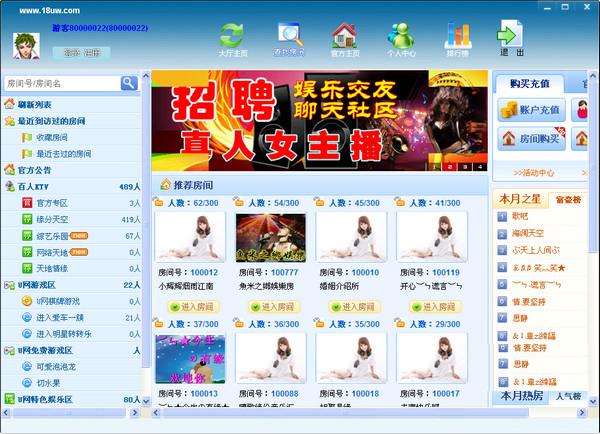600x434 pixels.
Task: Focus the 房间号/房间名 search field
Action: pos(62,83)
